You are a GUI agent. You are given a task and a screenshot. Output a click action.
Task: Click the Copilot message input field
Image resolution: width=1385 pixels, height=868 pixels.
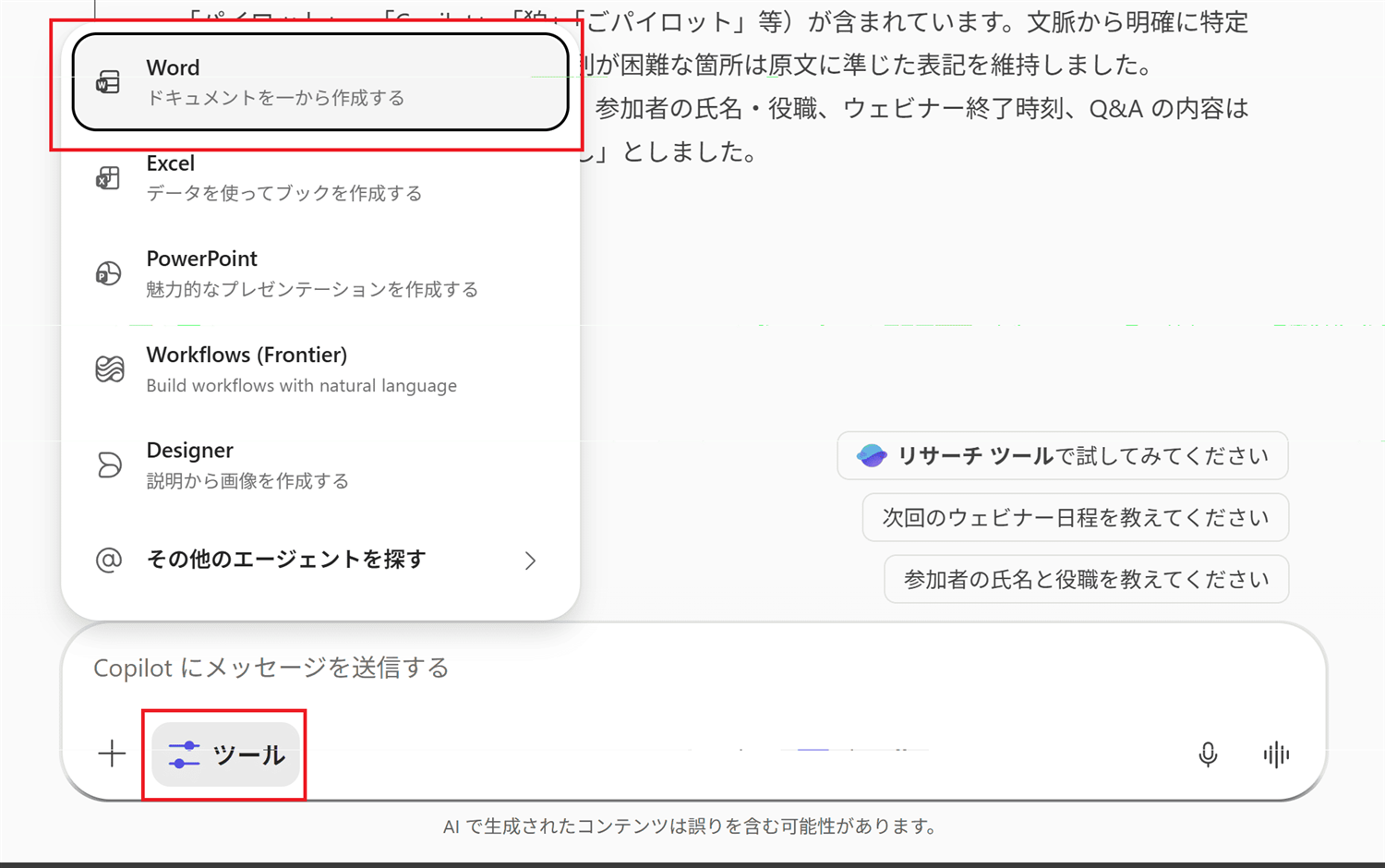[x=554, y=668]
